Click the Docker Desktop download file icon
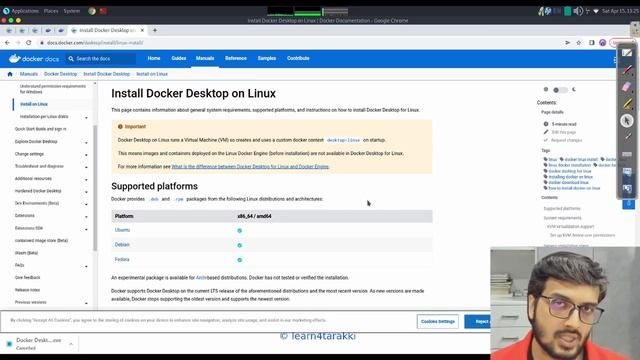The height and width of the screenshot is (360, 640). (9, 344)
